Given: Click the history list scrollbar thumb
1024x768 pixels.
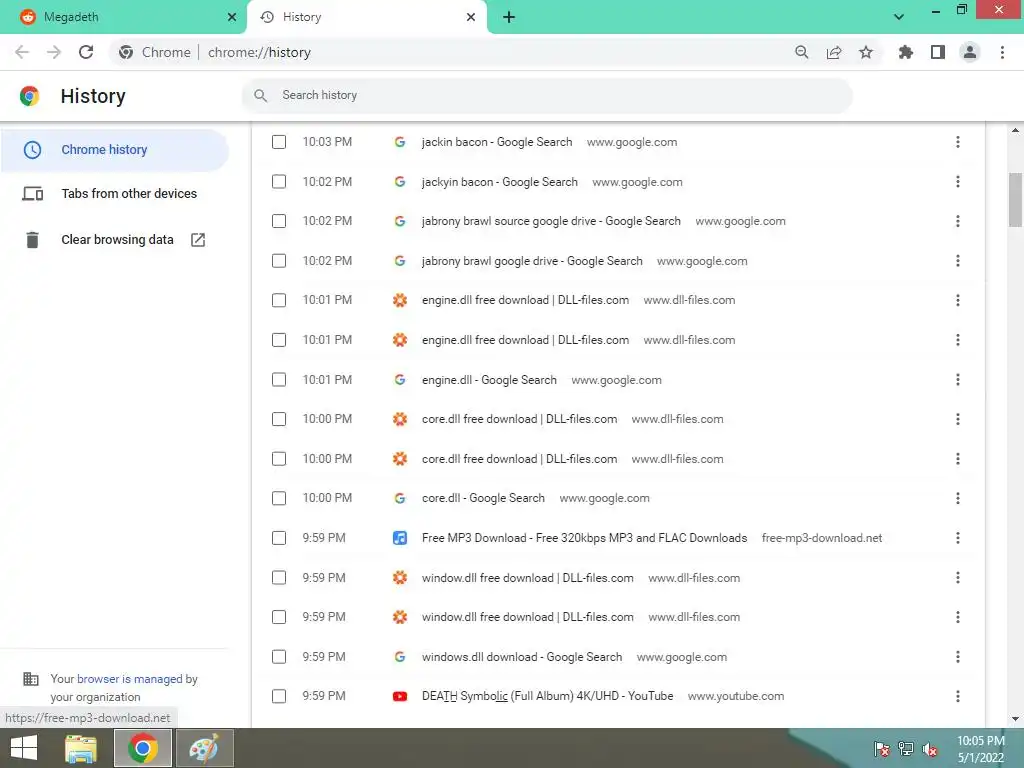Looking at the screenshot, I should click(1015, 199).
